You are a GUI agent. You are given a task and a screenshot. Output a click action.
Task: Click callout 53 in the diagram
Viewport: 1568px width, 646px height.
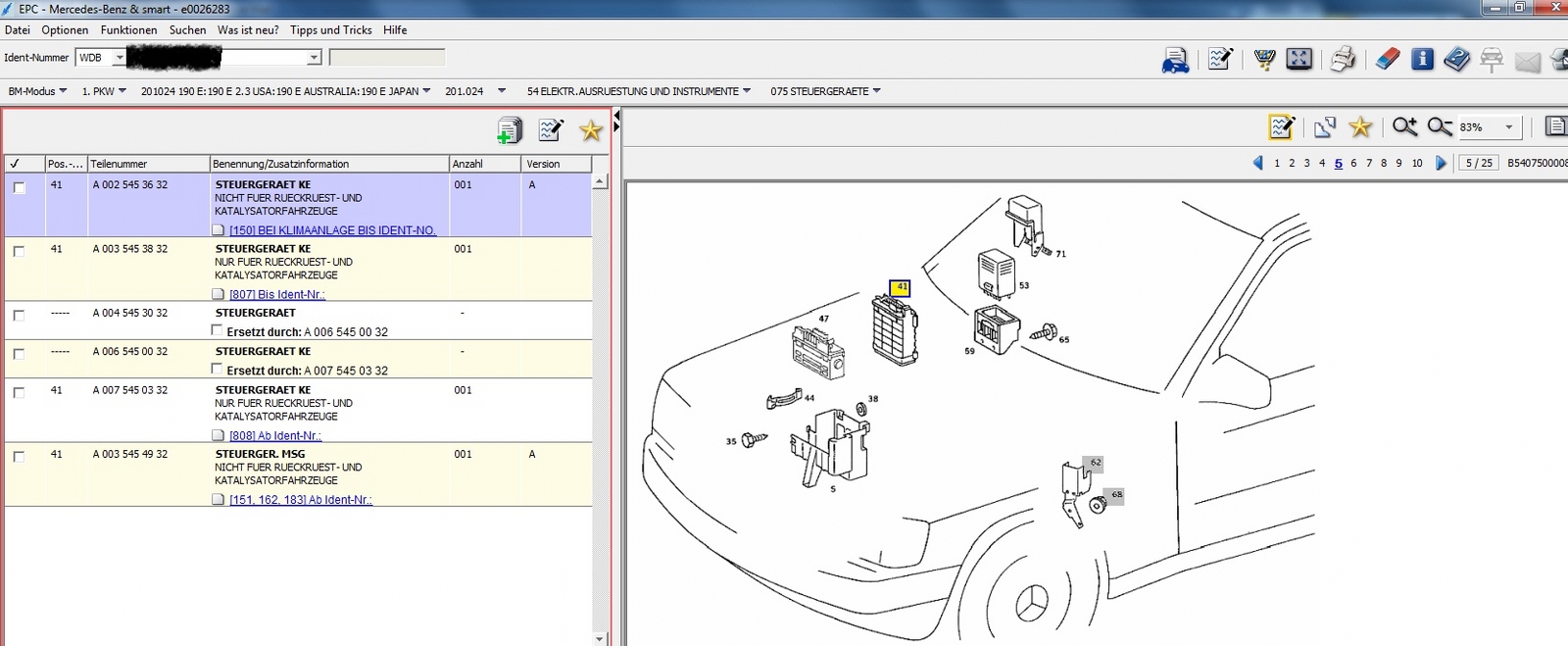[x=1024, y=286]
